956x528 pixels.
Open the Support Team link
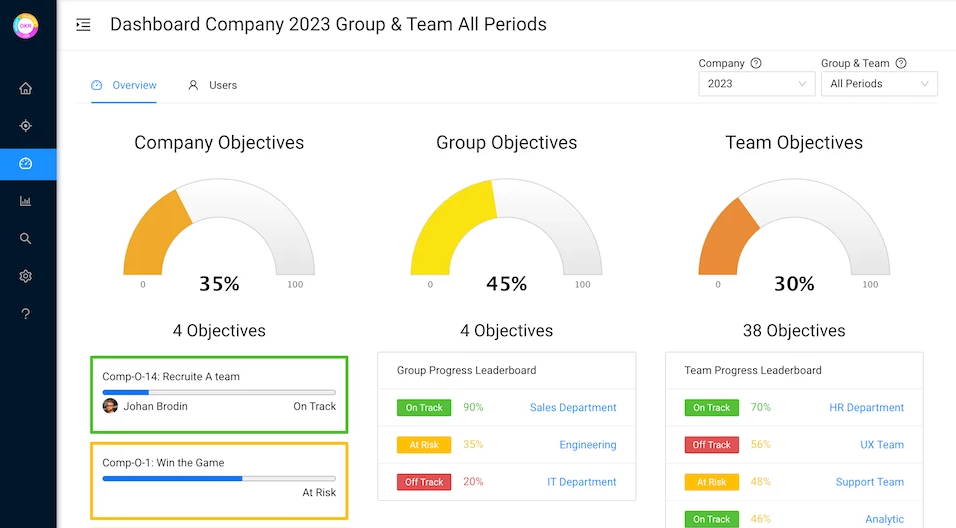coord(869,482)
